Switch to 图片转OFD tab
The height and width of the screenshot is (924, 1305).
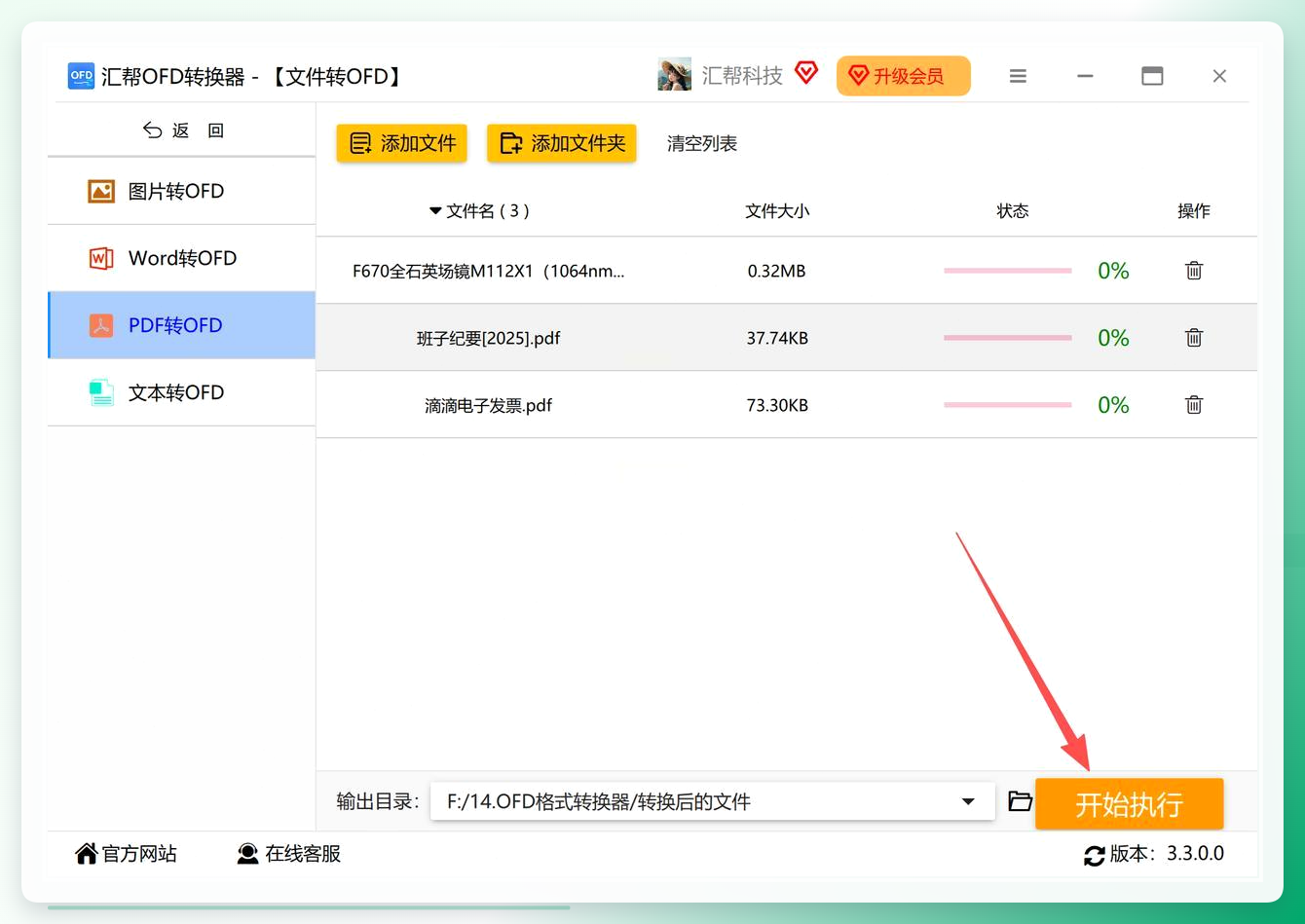pos(182,191)
